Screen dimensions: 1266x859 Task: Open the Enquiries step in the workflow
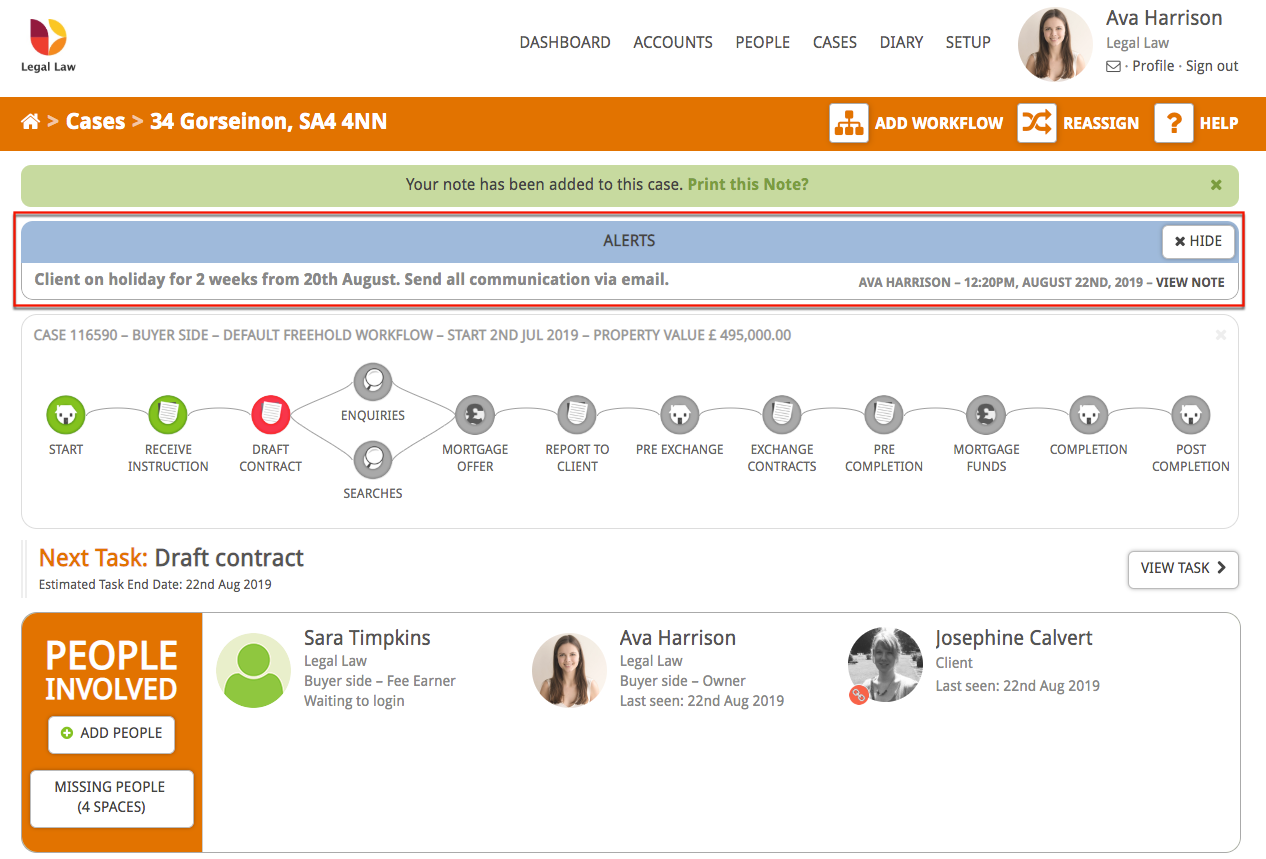click(372, 380)
